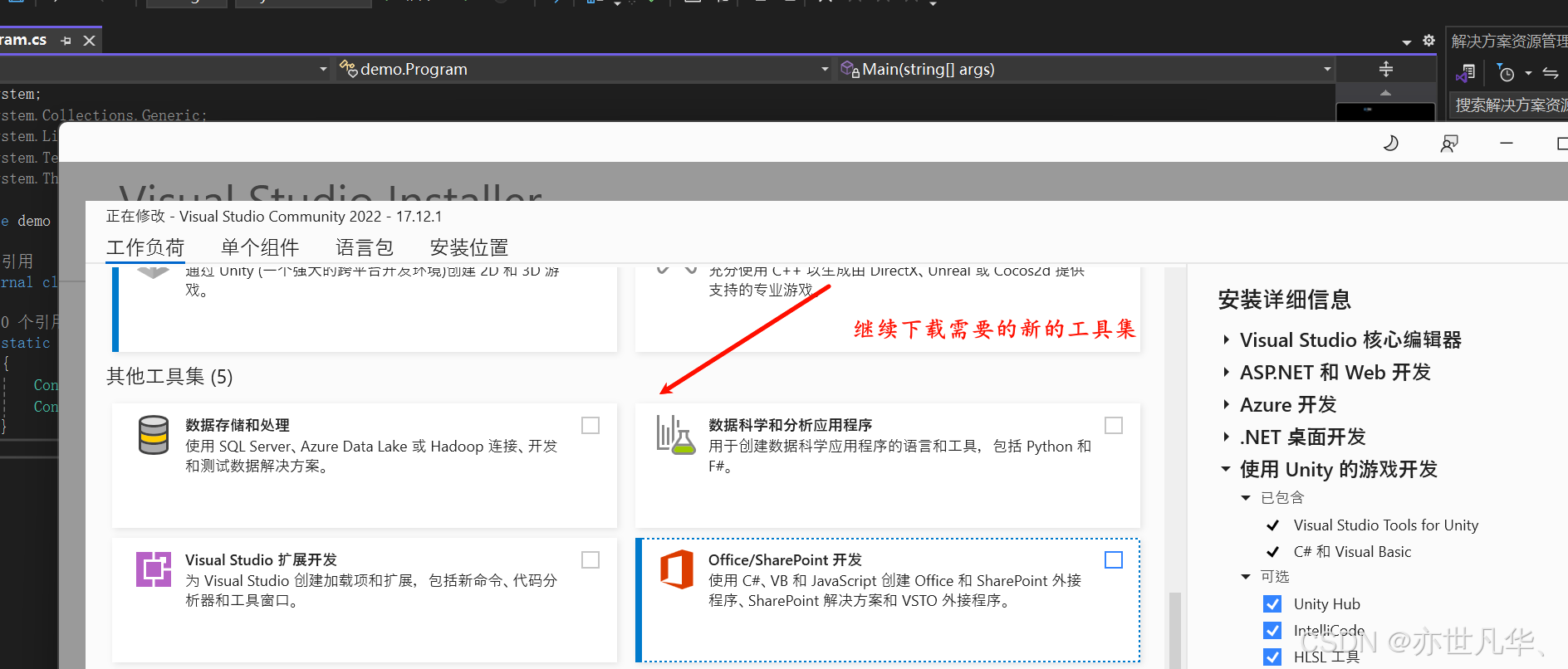Click the 正在修改 Visual Studio Community 2022 title
The height and width of the screenshot is (669, 1568).
[x=274, y=217]
